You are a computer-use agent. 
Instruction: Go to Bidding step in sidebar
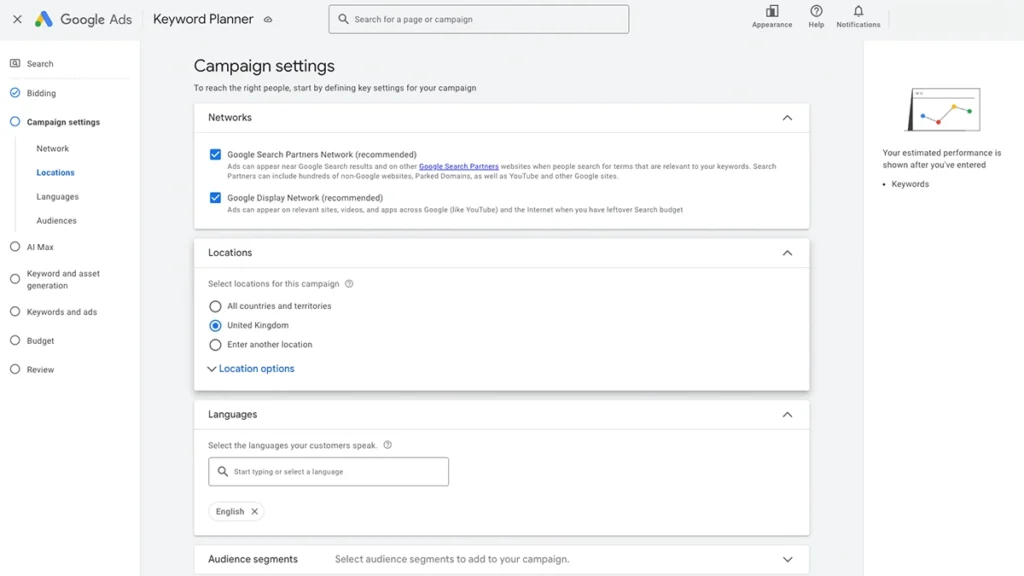[41, 93]
